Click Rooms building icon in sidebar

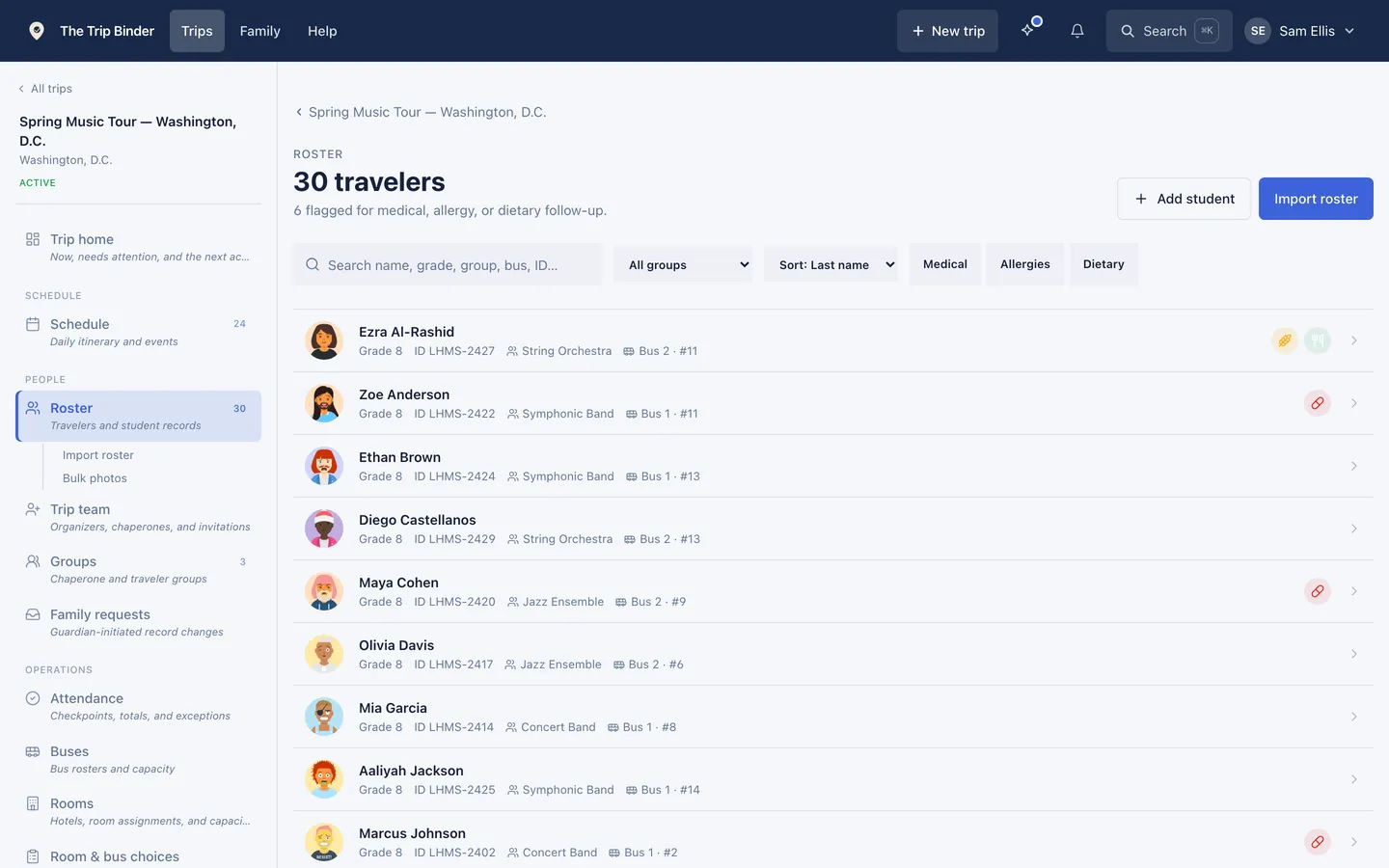coord(33,803)
